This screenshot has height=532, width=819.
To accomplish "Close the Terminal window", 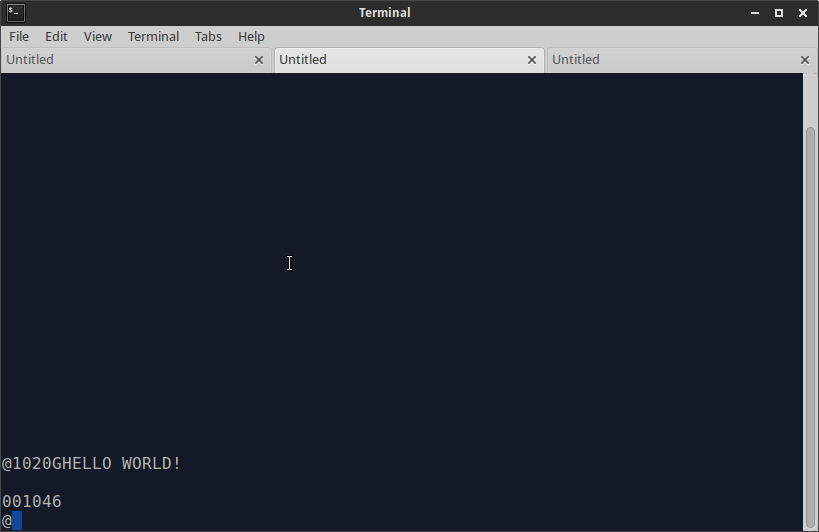I will pos(802,13).
